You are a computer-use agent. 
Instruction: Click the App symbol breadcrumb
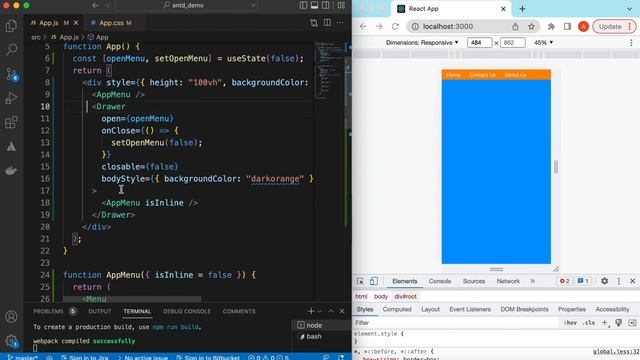(98, 37)
